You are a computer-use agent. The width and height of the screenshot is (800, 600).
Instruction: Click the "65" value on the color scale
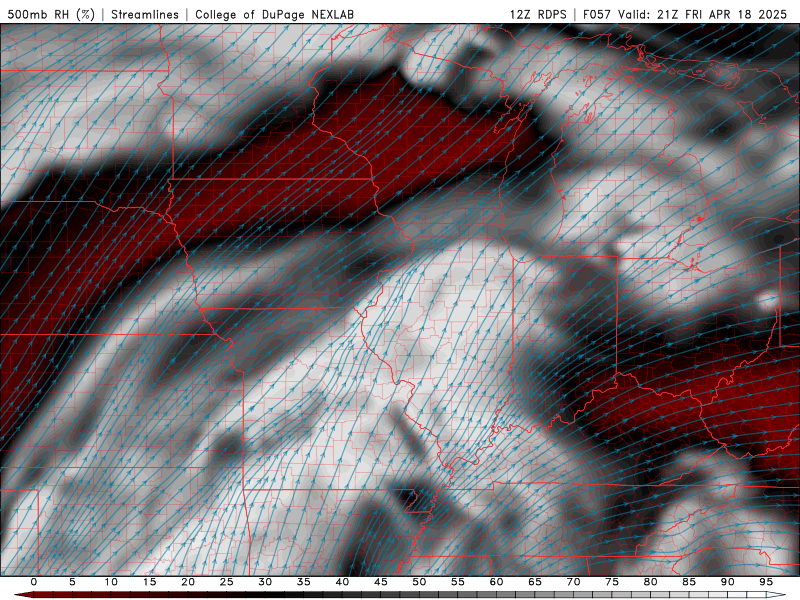535,582
